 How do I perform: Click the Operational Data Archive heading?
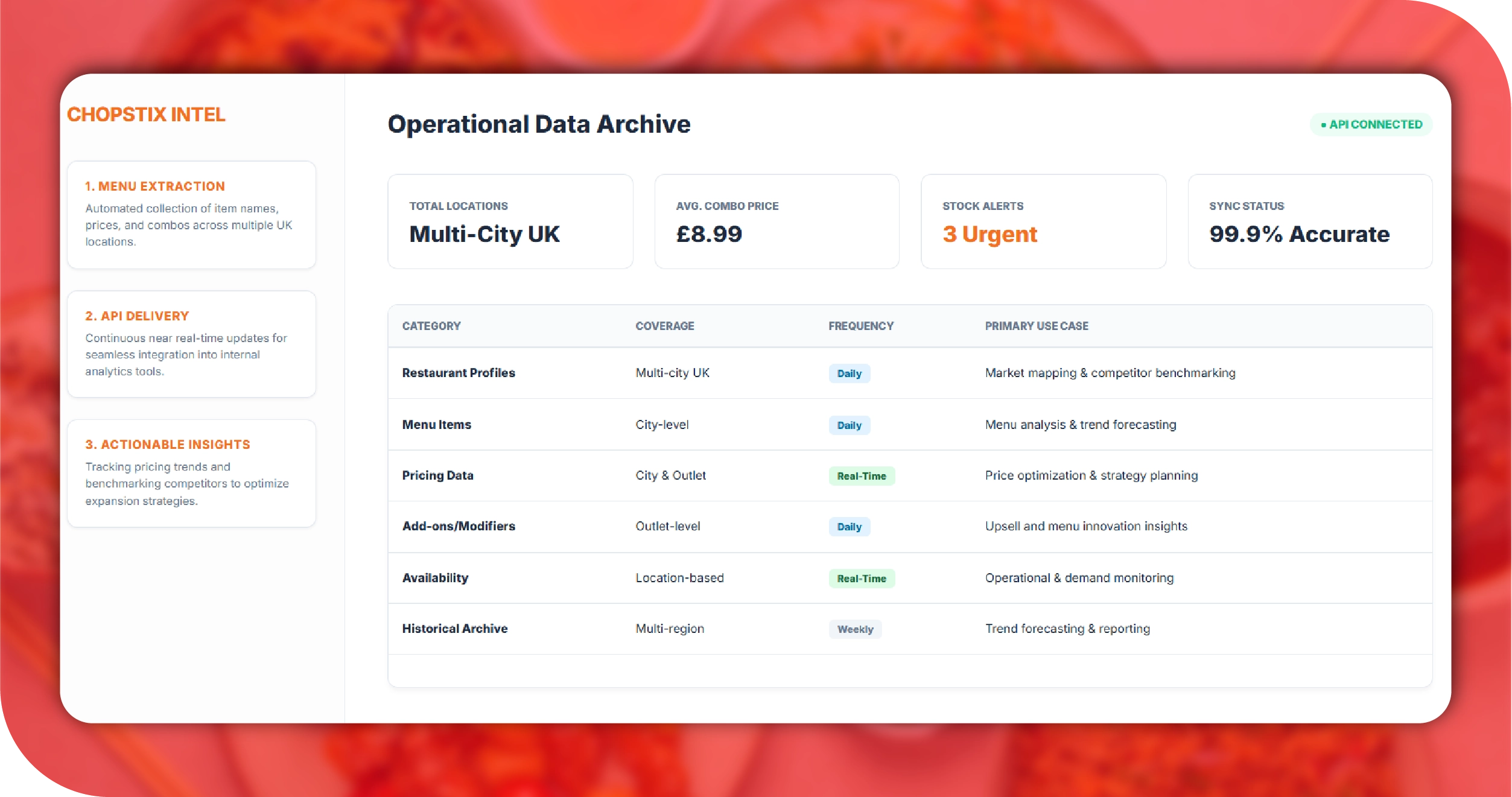(x=539, y=124)
